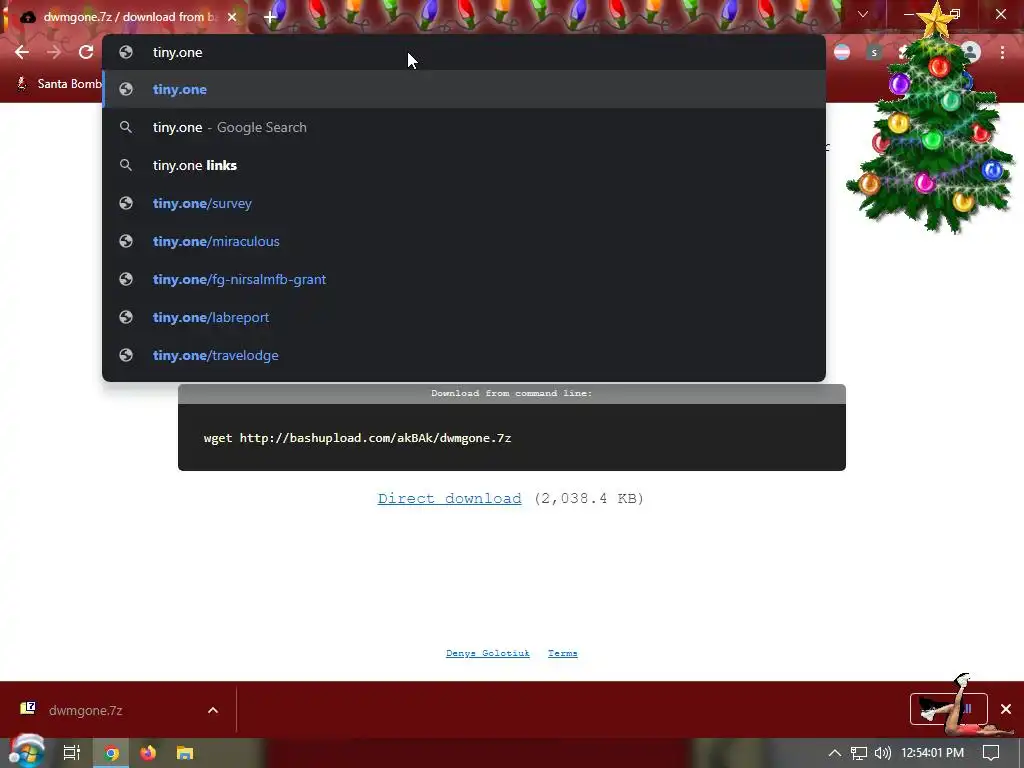This screenshot has height=768, width=1024.
Task: Close the dwmgone.7z browser tab
Action: click(x=232, y=17)
